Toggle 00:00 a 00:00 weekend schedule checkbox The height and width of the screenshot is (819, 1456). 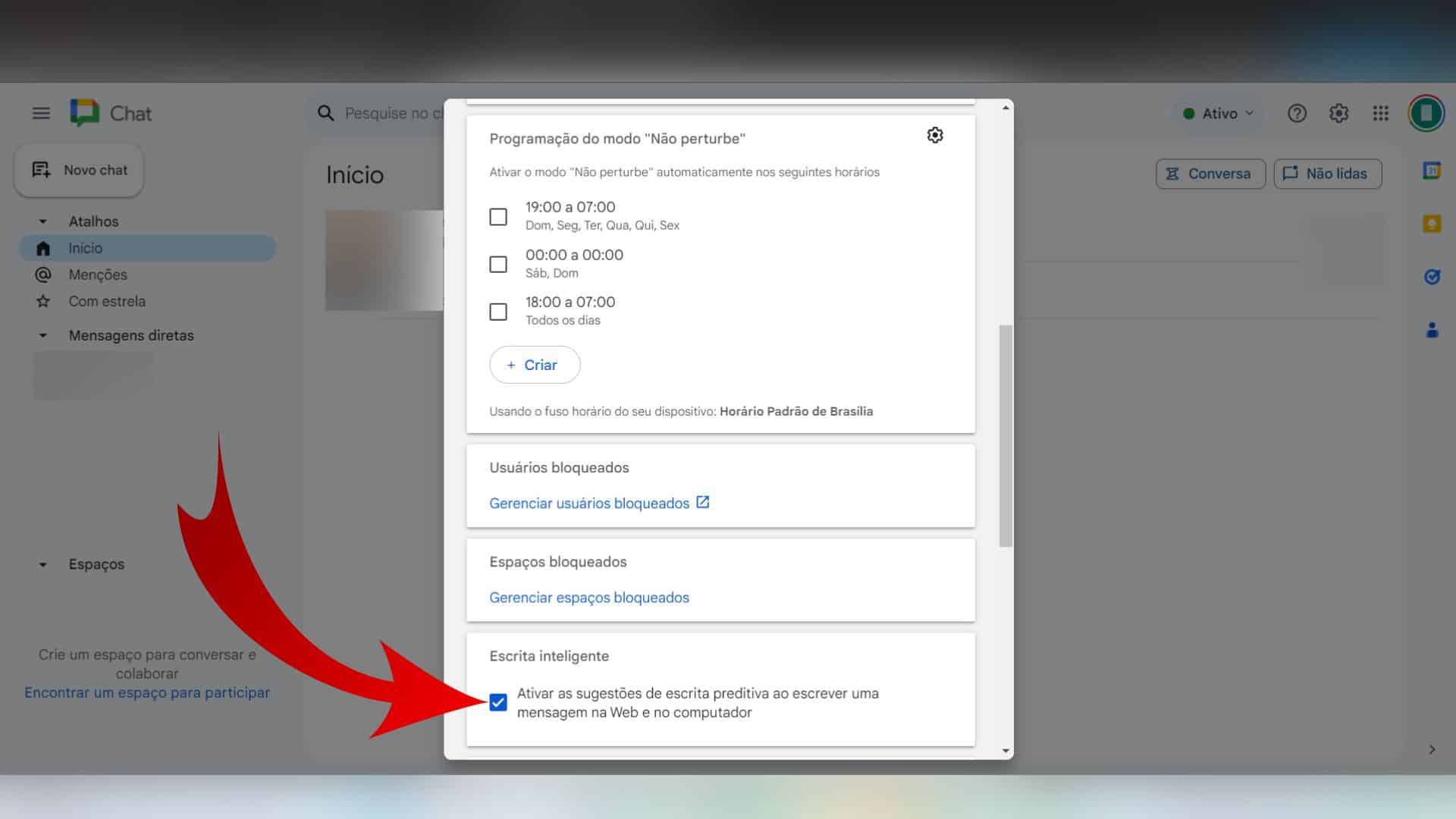pyautogui.click(x=498, y=263)
